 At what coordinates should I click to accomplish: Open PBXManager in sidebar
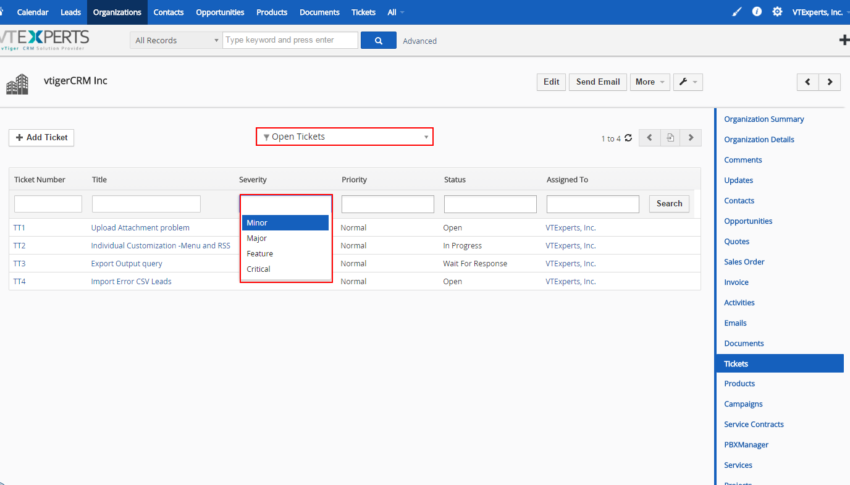(746, 445)
